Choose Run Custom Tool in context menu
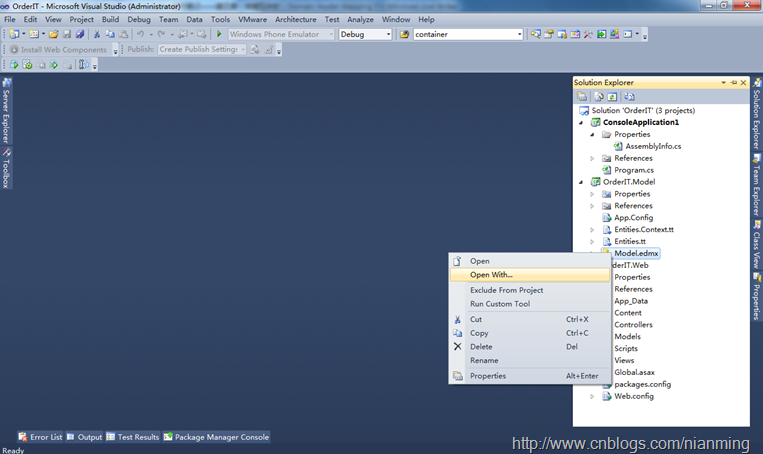763x454 pixels. [529, 304]
